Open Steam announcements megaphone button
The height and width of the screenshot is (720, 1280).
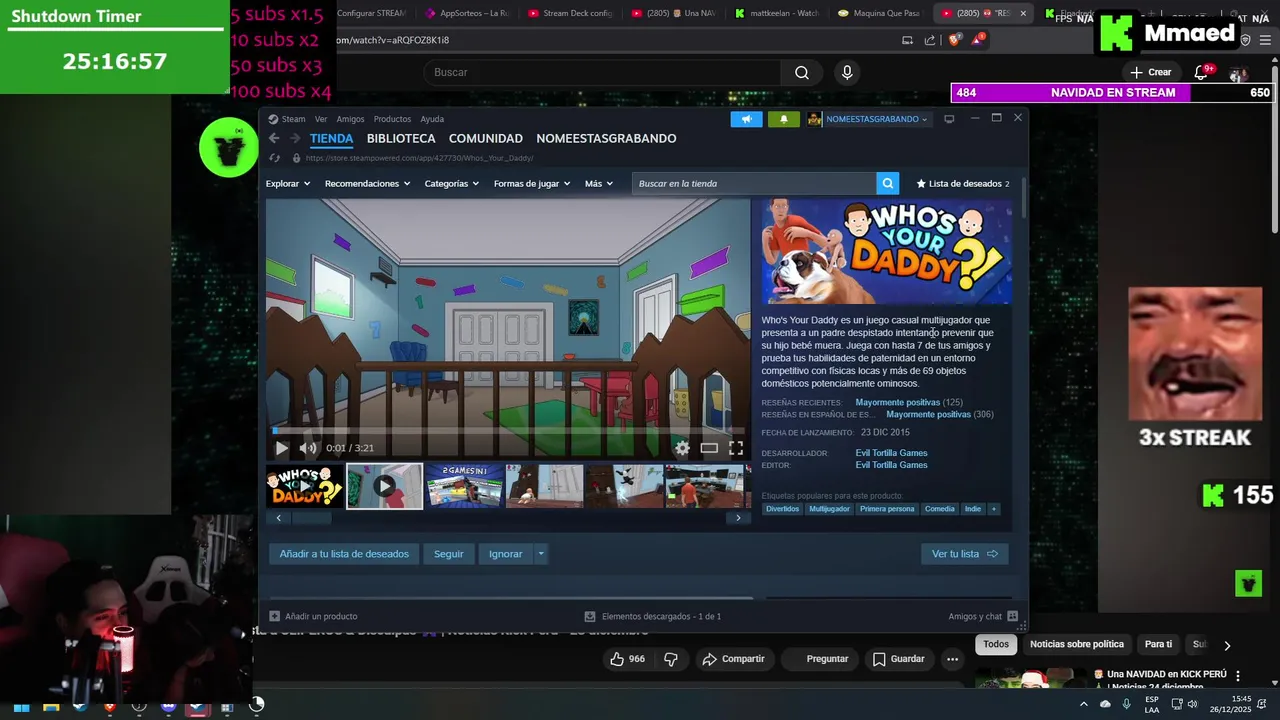pos(746,119)
